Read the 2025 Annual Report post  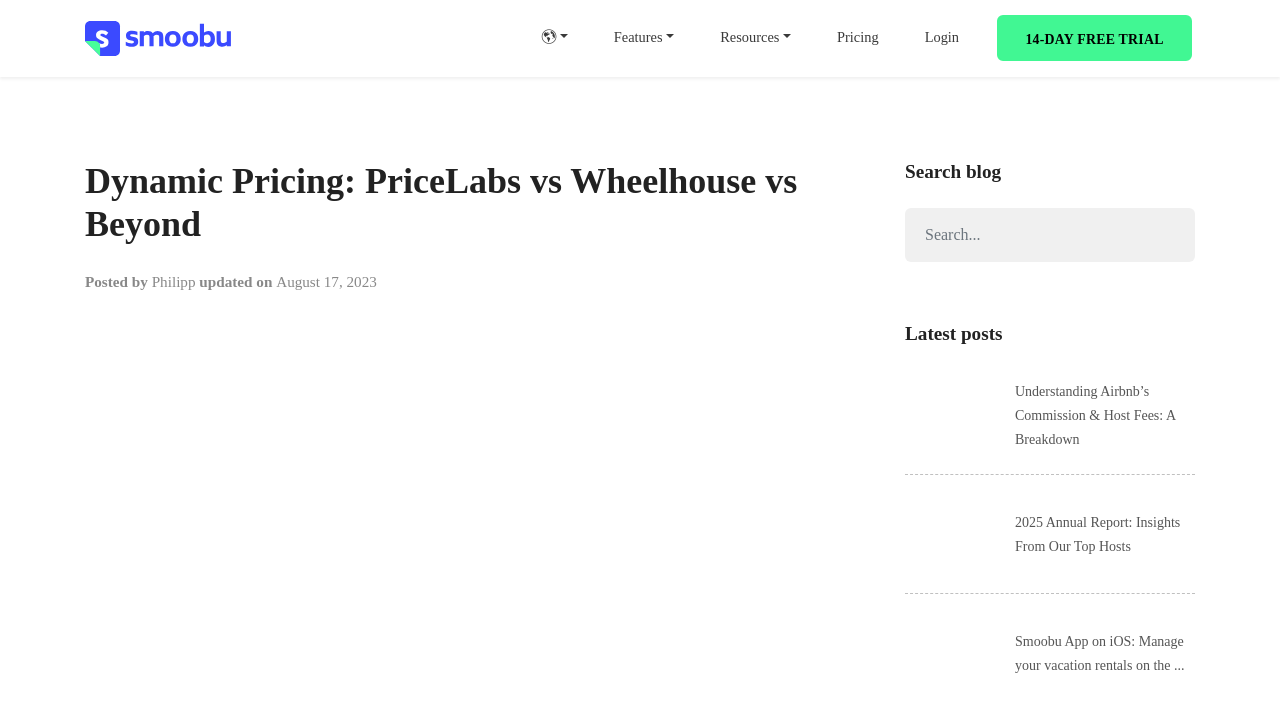1097,534
